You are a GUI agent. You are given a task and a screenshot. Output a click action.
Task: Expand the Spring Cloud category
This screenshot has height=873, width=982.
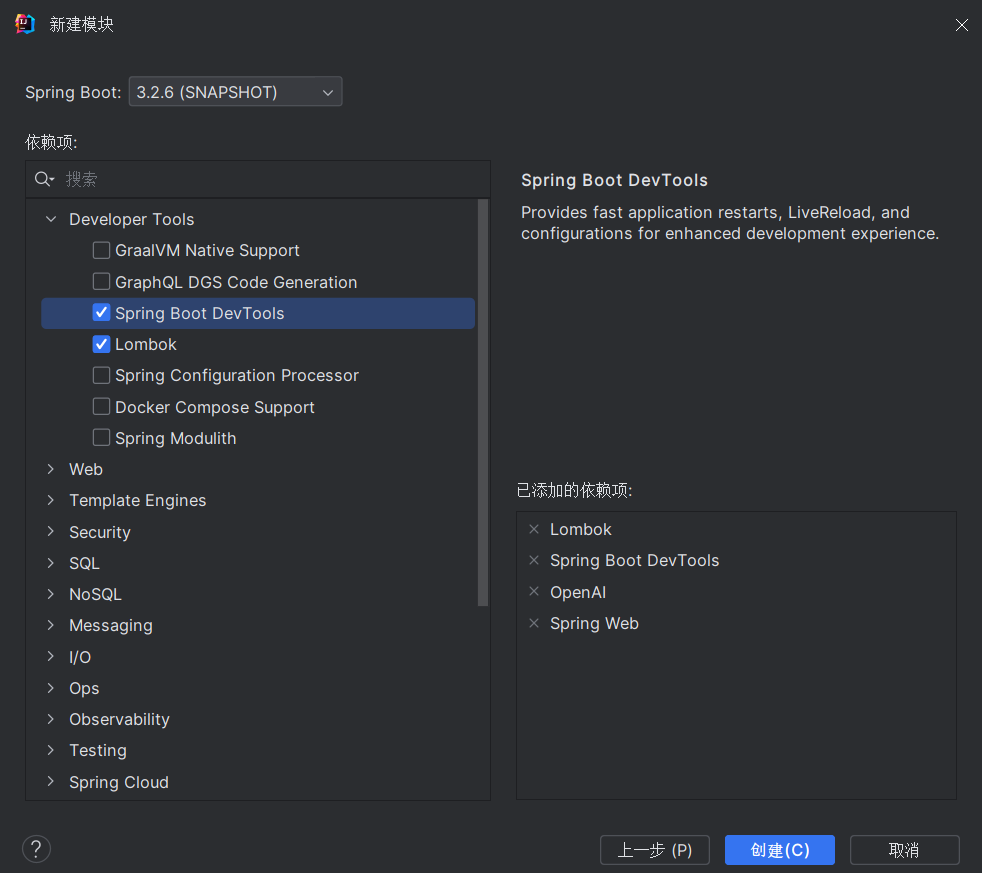(x=51, y=782)
